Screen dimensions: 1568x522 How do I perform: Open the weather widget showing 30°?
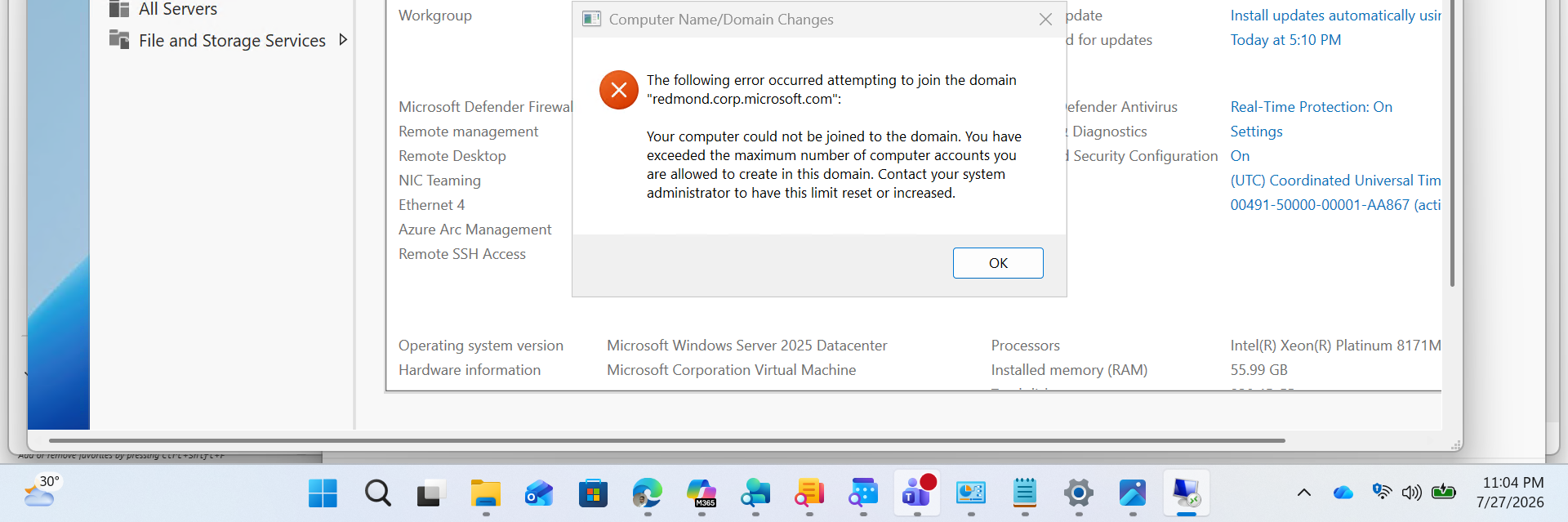click(x=41, y=491)
